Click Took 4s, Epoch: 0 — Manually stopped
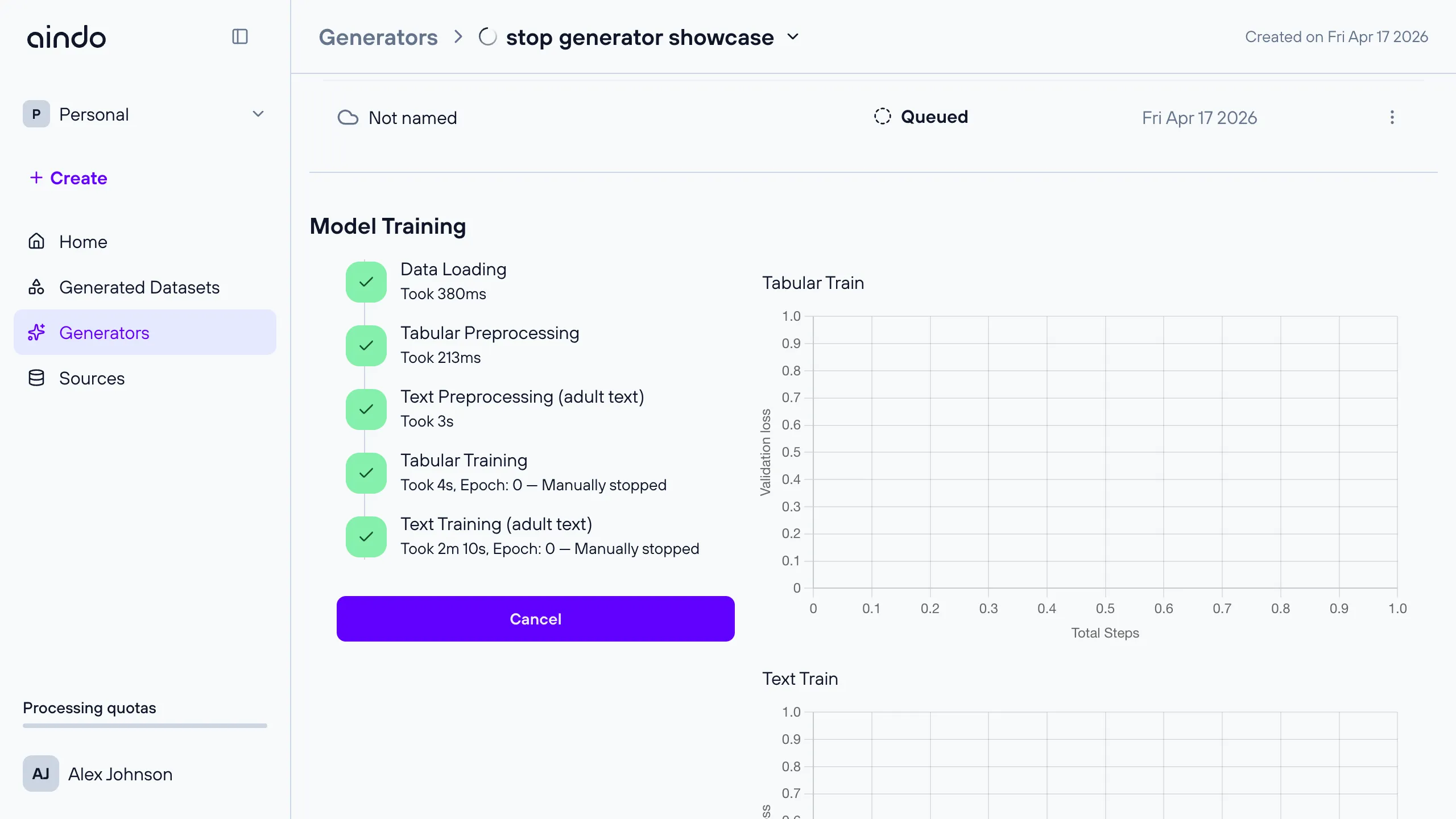Image resolution: width=1456 pixels, height=819 pixels. click(x=533, y=485)
